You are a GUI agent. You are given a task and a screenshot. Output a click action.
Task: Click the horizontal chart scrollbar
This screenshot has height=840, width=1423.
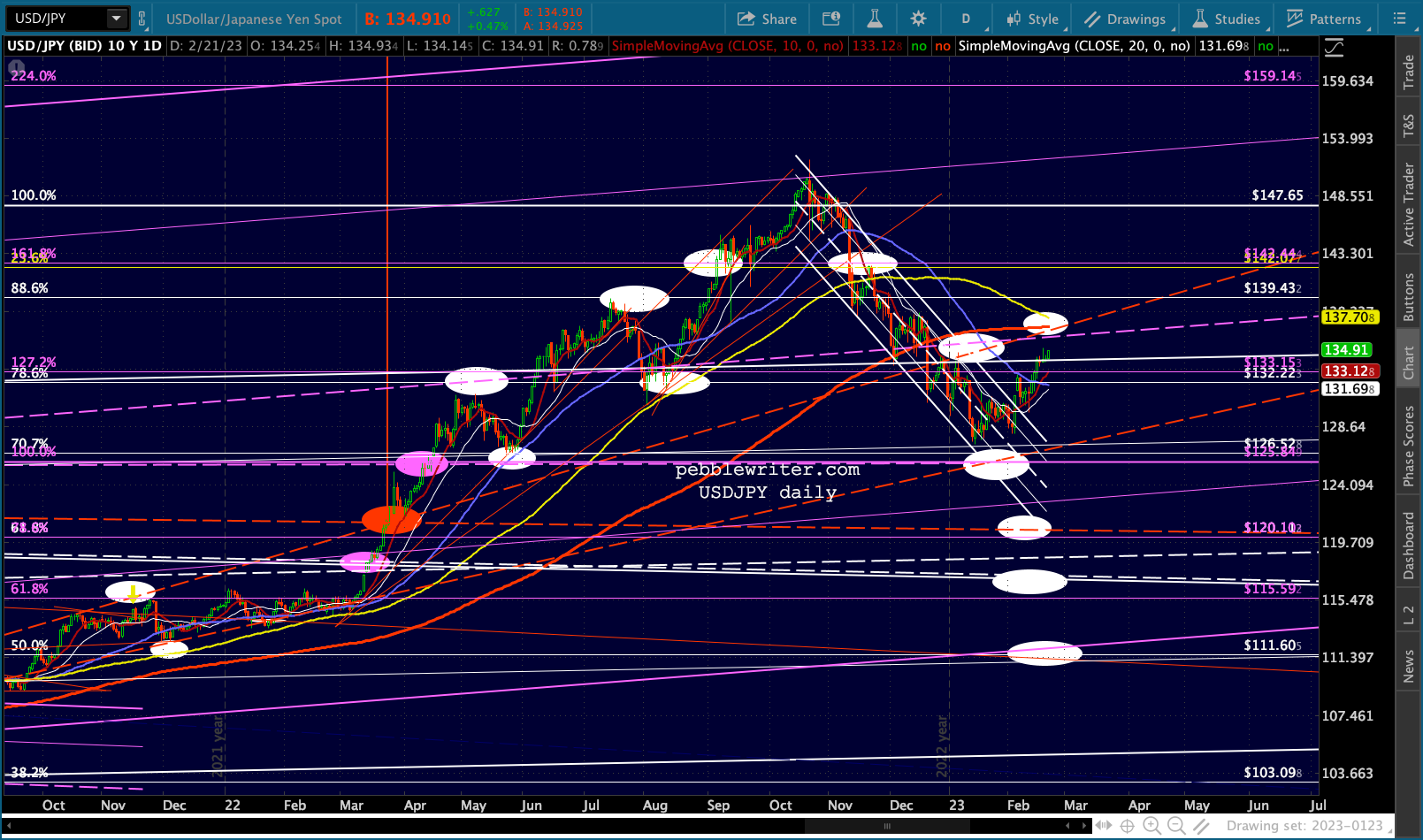pos(544,826)
